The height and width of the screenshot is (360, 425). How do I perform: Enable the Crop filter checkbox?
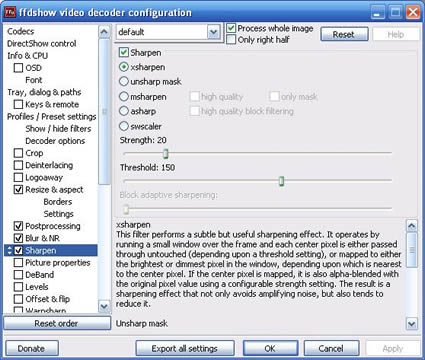pyautogui.click(x=18, y=153)
